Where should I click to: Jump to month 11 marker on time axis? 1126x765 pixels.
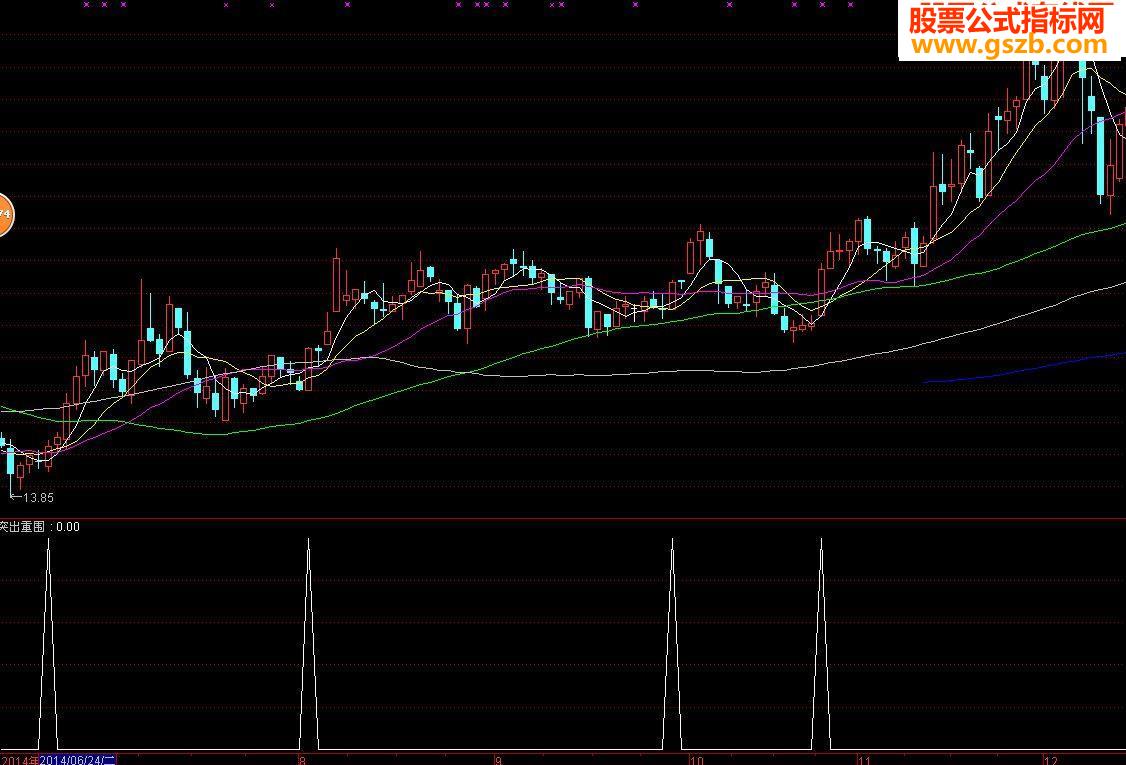(x=864, y=760)
